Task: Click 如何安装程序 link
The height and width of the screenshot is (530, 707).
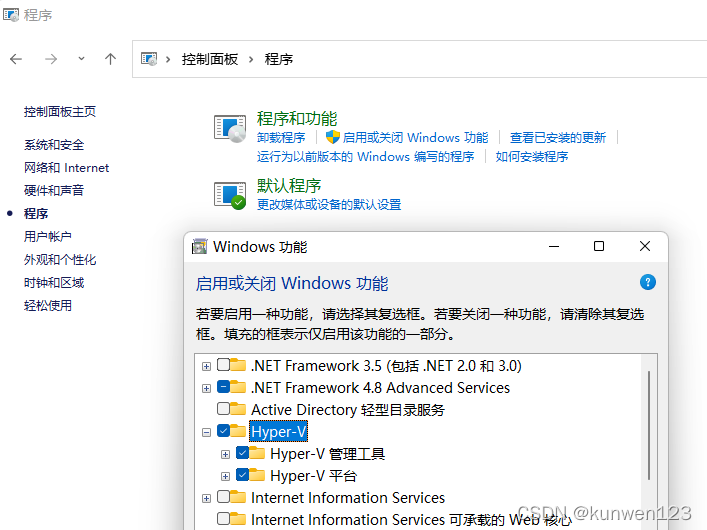Action: tap(532, 157)
